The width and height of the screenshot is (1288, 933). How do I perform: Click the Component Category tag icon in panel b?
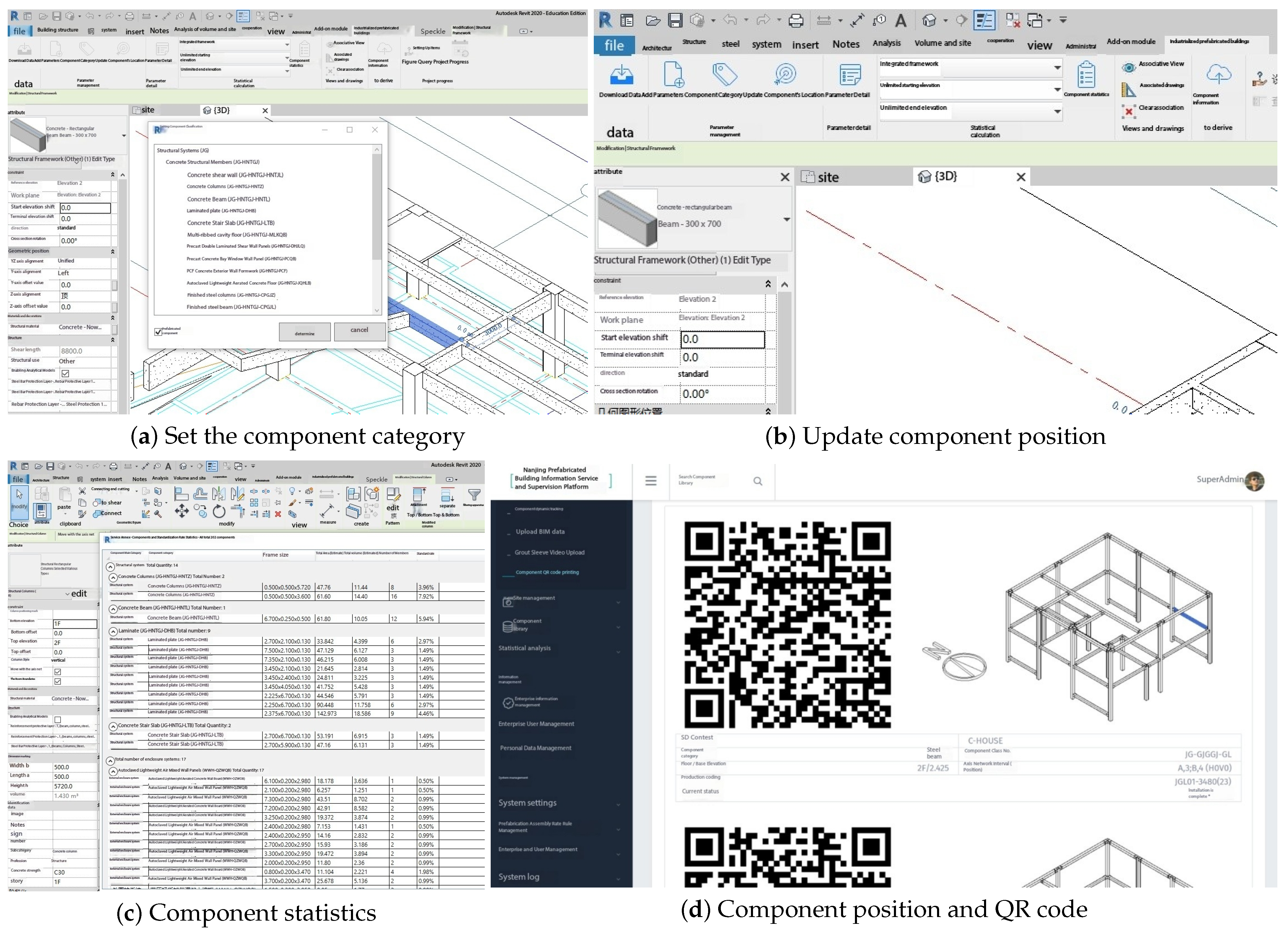[725, 74]
